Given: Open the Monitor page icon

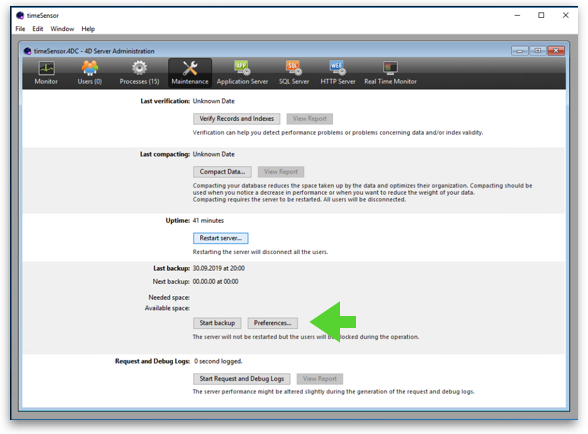Looking at the screenshot, I should [46, 68].
